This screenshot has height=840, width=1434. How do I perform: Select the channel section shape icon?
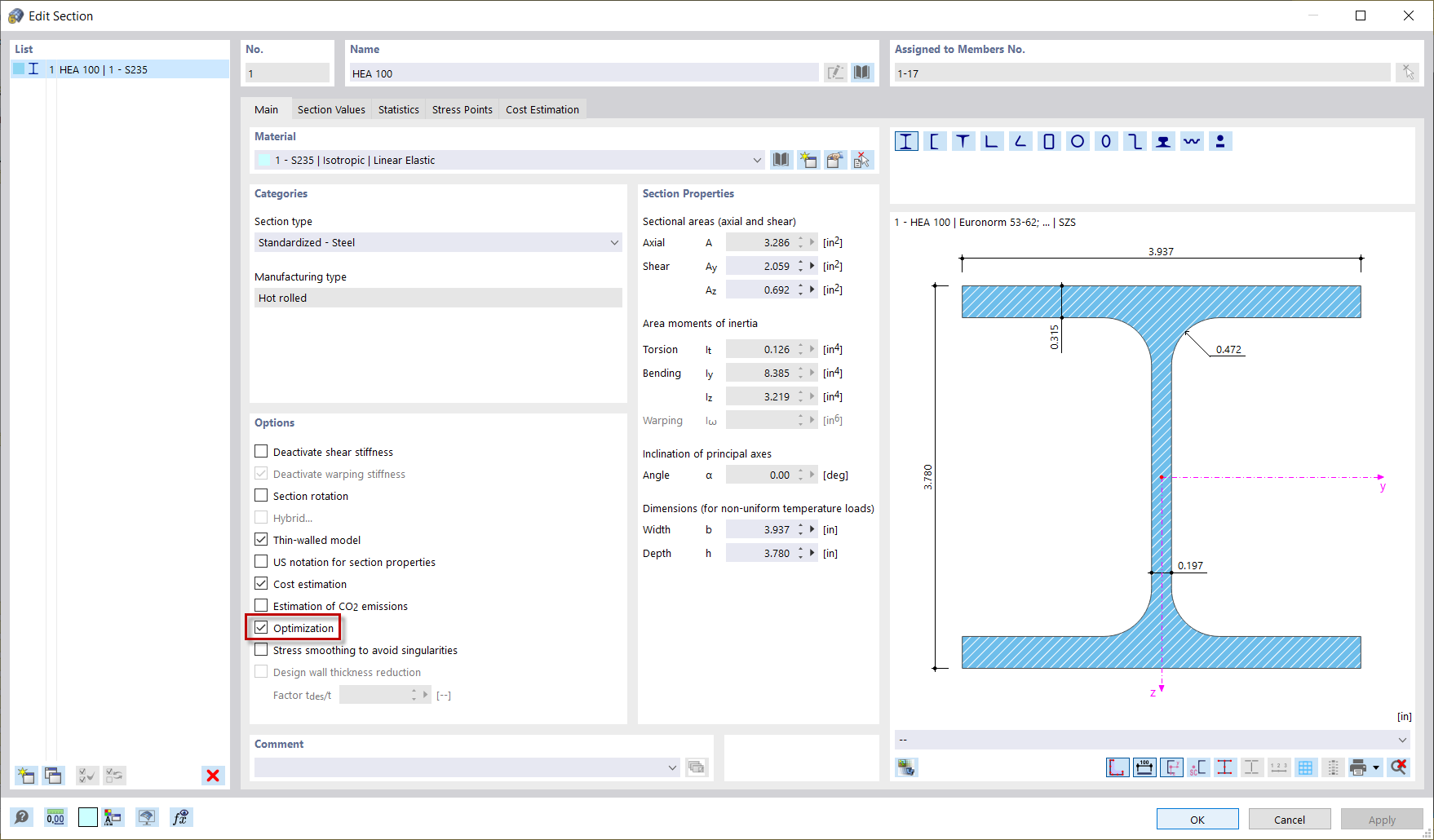[935, 140]
